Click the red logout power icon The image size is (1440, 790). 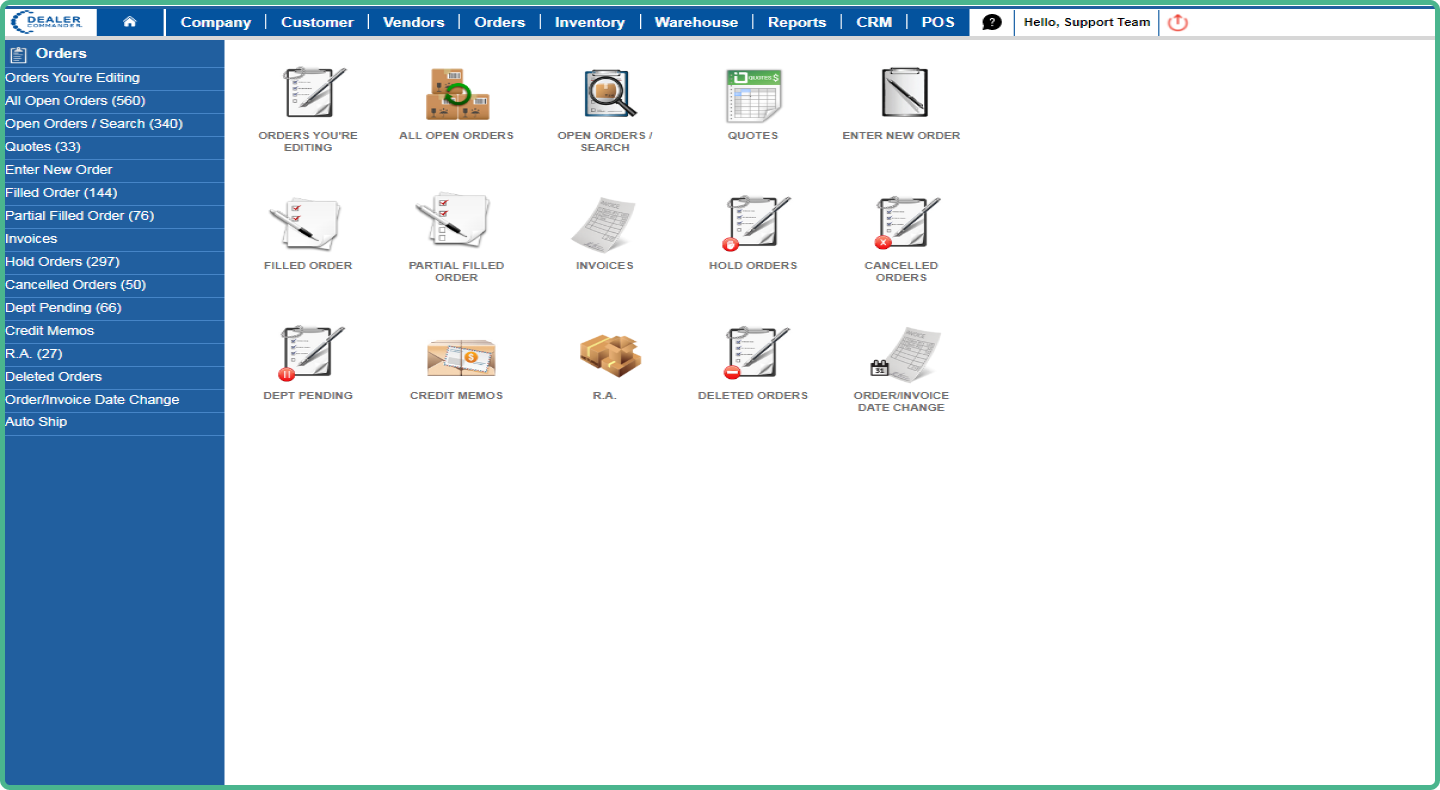coord(1178,22)
